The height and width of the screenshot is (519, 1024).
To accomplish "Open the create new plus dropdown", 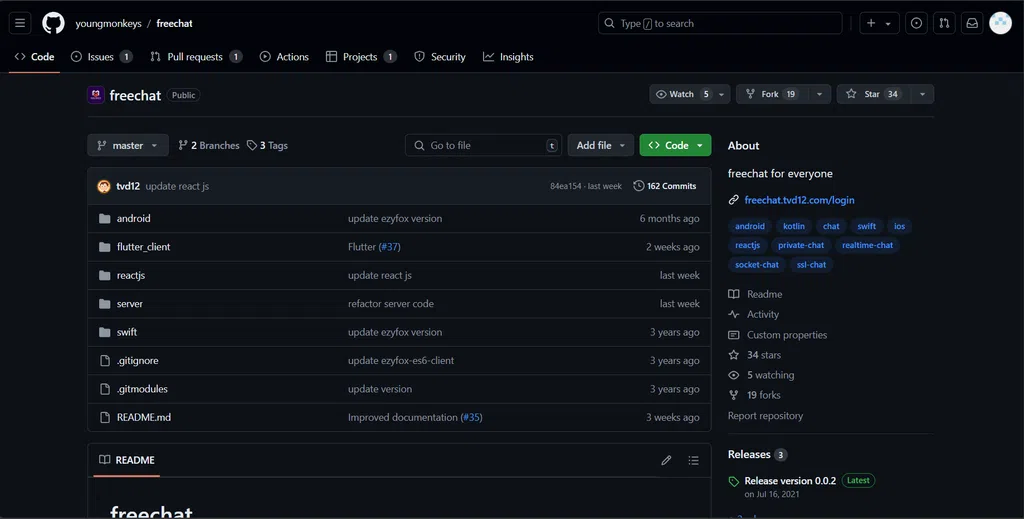I will click(879, 24).
